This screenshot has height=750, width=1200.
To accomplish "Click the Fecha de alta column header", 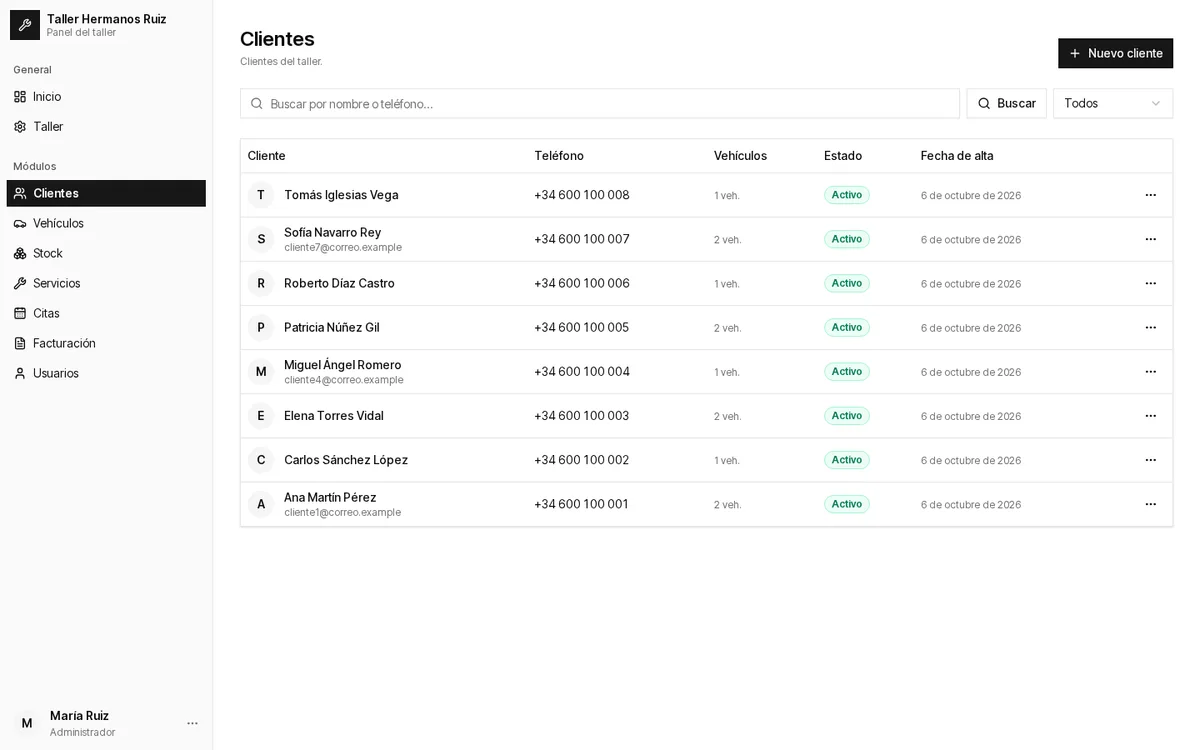I will coord(957,156).
